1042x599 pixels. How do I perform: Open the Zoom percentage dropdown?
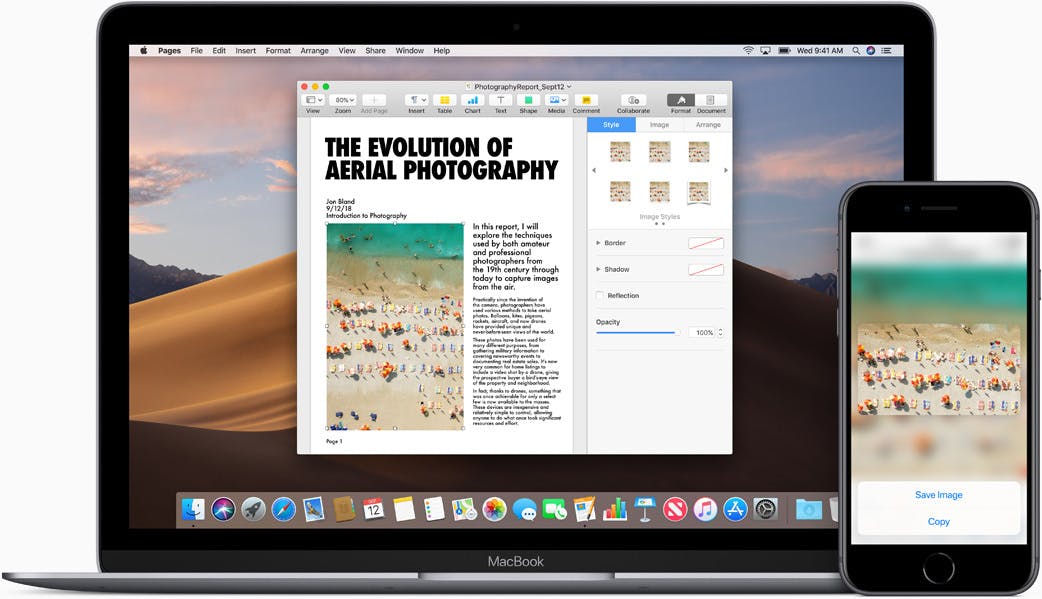tap(344, 100)
